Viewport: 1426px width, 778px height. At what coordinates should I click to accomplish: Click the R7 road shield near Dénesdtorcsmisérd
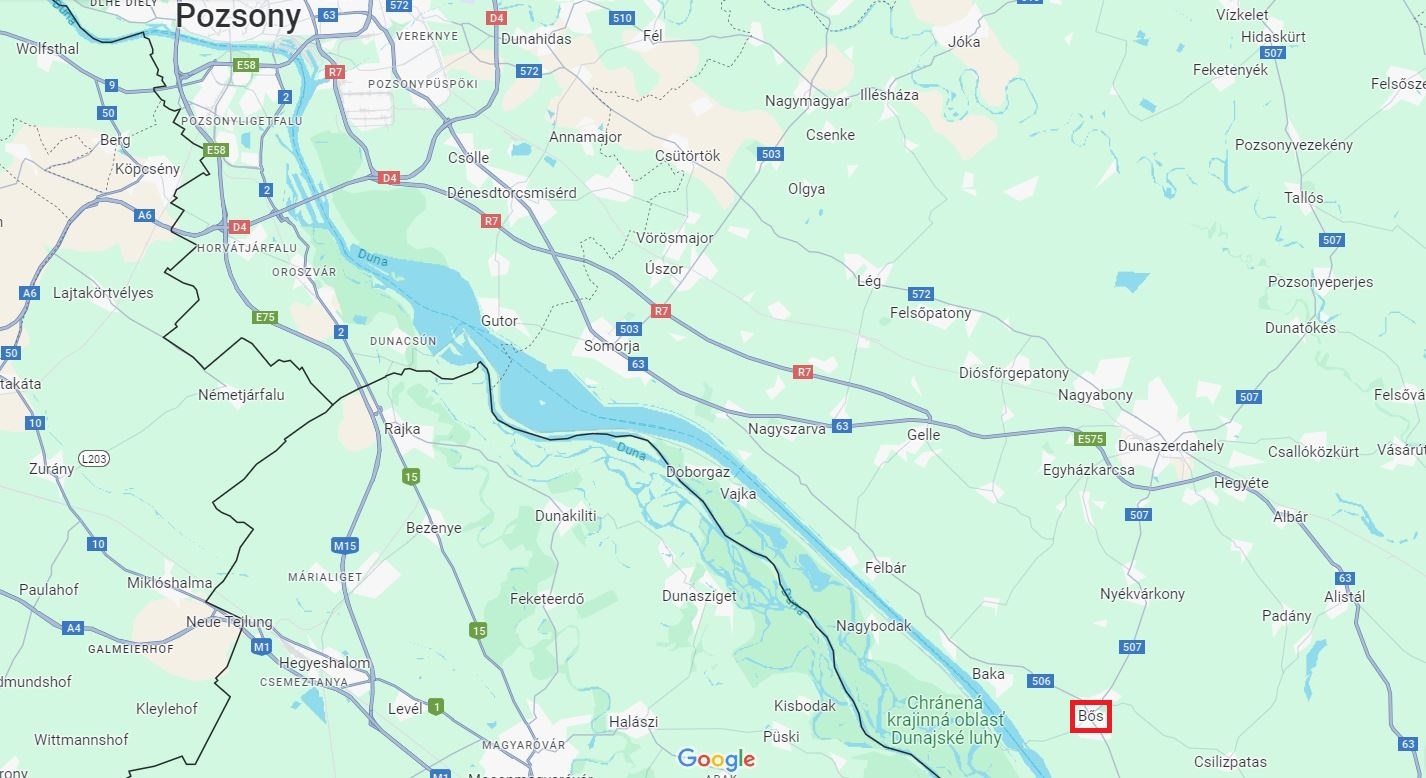(x=490, y=221)
